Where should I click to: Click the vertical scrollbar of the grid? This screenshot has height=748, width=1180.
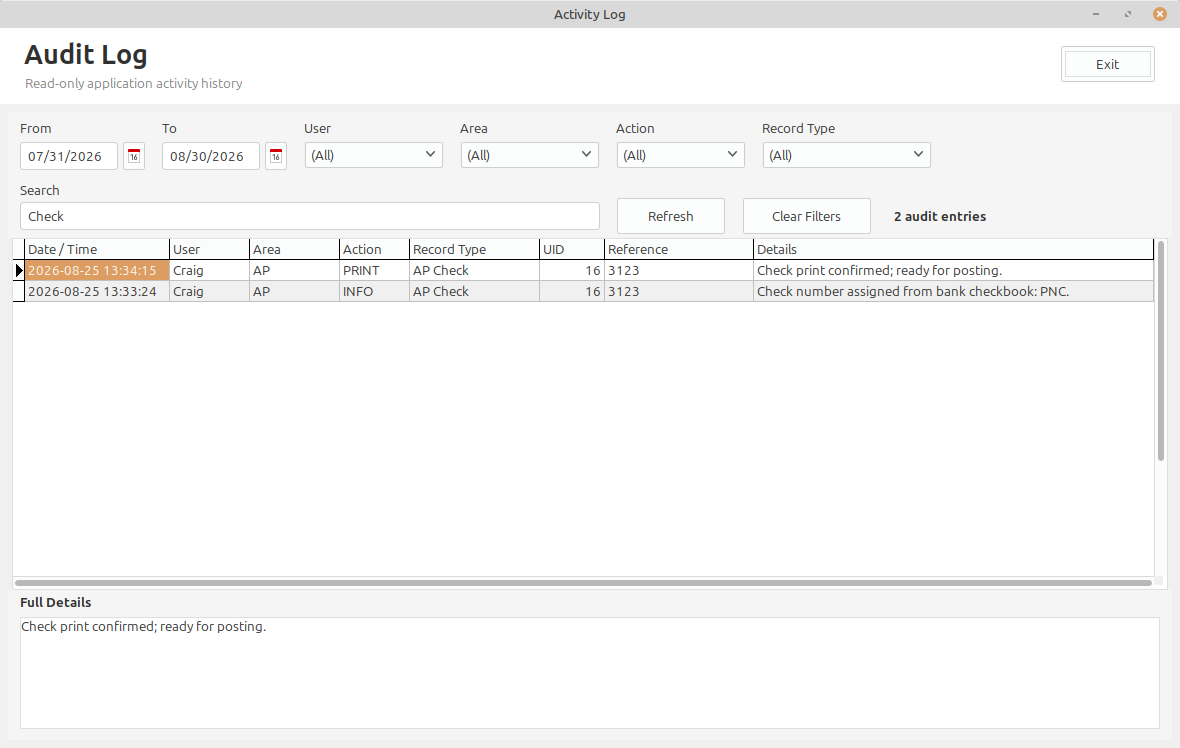tap(1160, 351)
